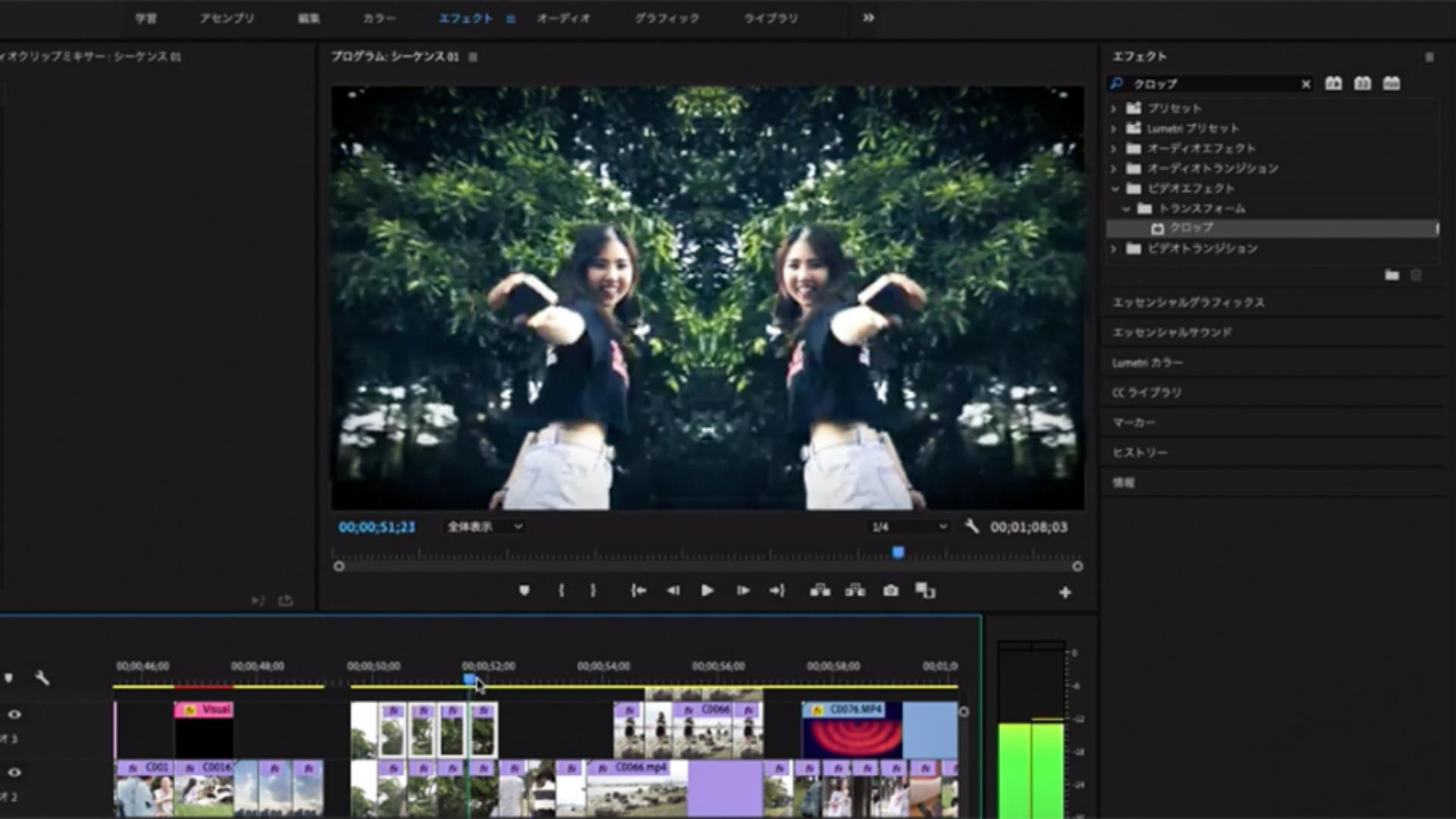Viewport: 1456px width, 819px height.
Task: Click the Export Frame camera icon
Action: point(890,591)
